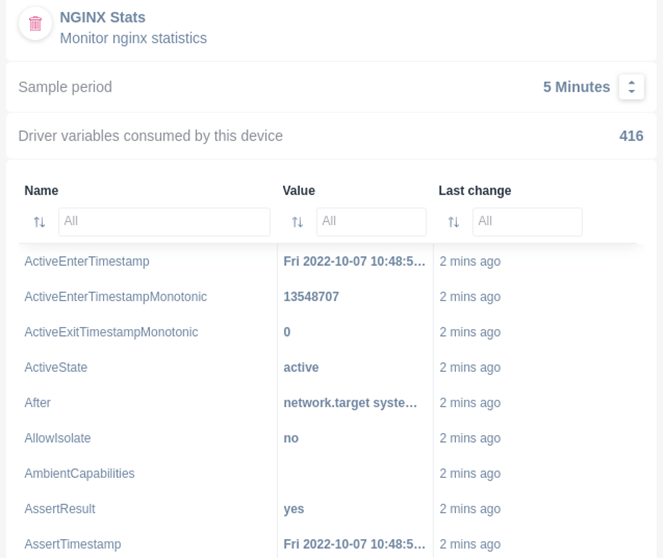Image resolution: width=663 pixels, height=558 pixels.
Task: Click the value 'active' of ActiveState
Action: point(301,367)
